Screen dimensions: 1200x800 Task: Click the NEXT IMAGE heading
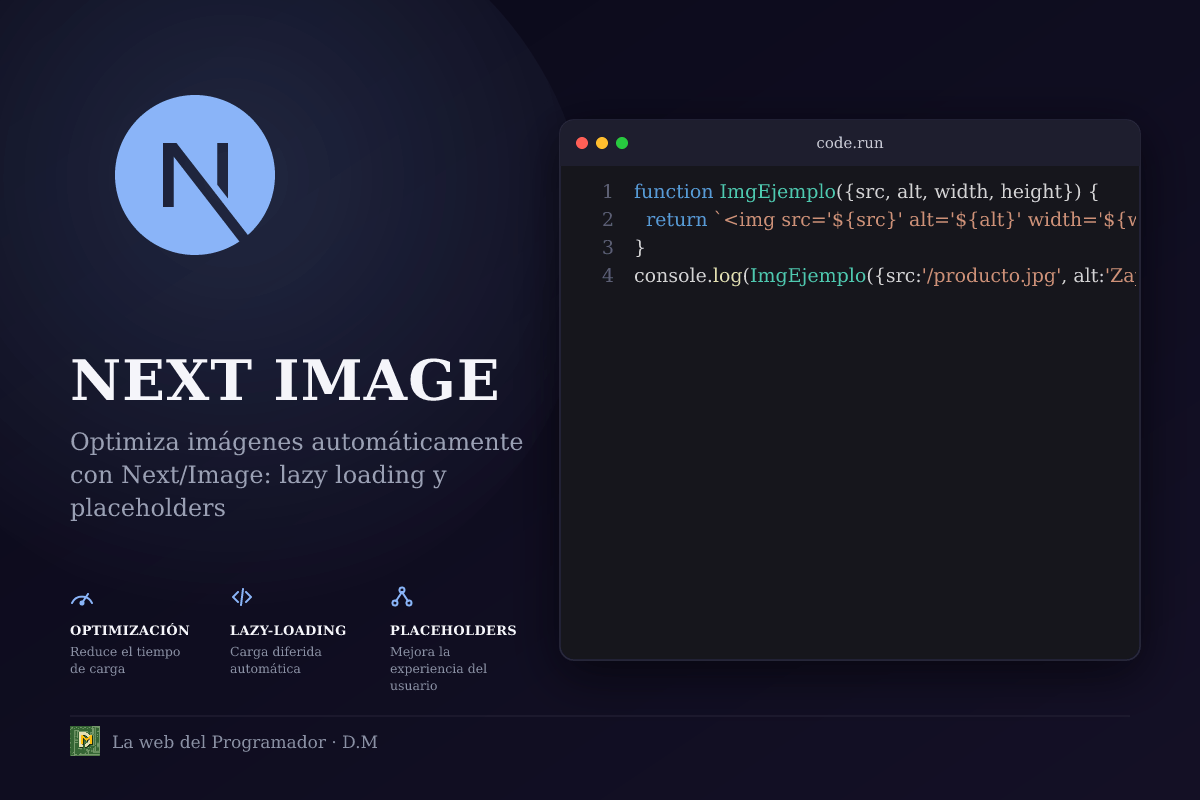[x=285, y=381]
